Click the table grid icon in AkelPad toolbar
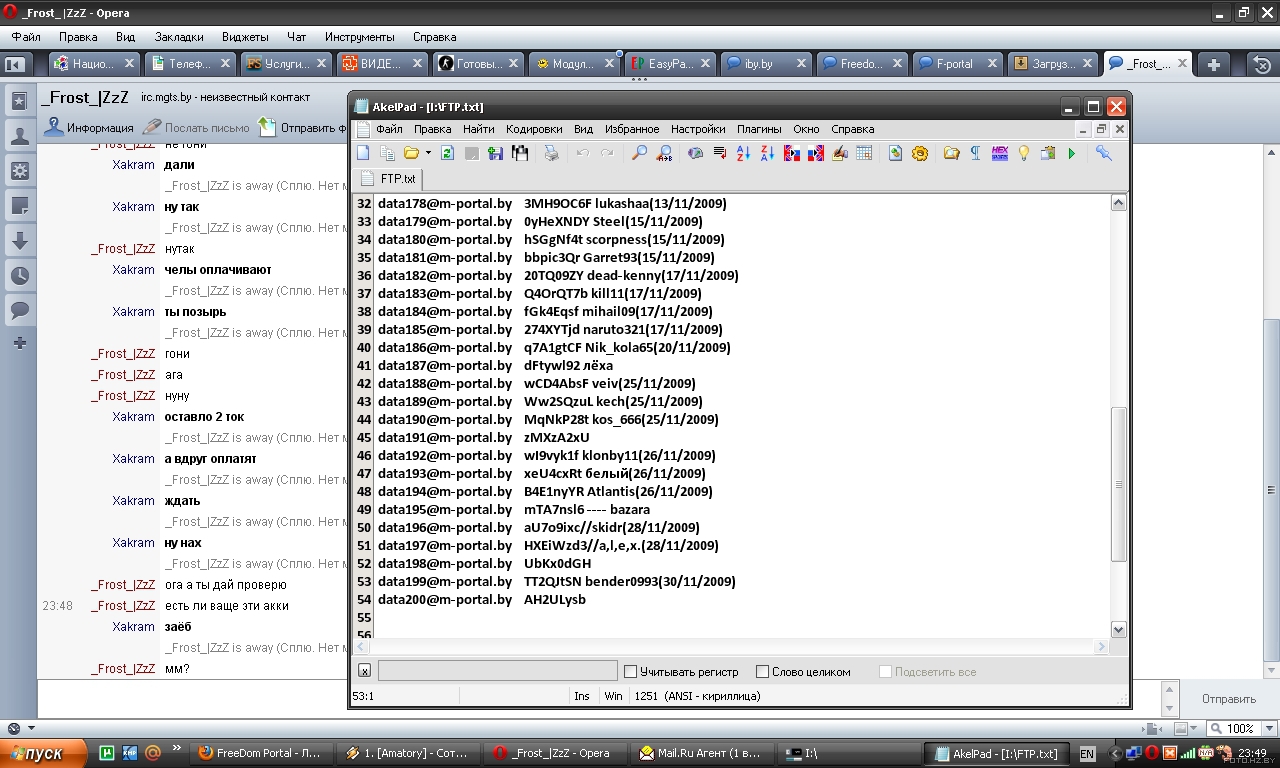 (864, 153)
